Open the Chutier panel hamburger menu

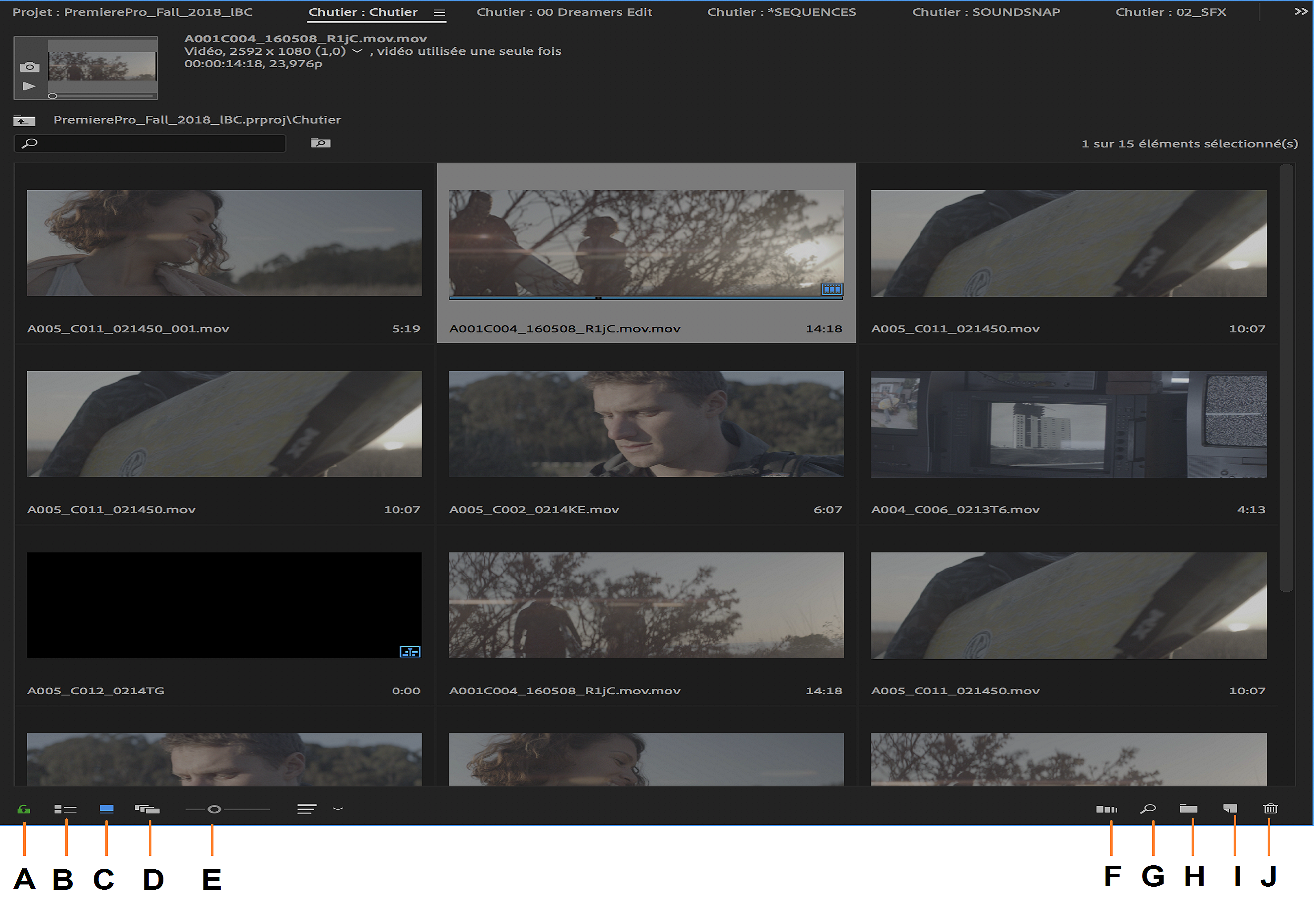(439, 12)
